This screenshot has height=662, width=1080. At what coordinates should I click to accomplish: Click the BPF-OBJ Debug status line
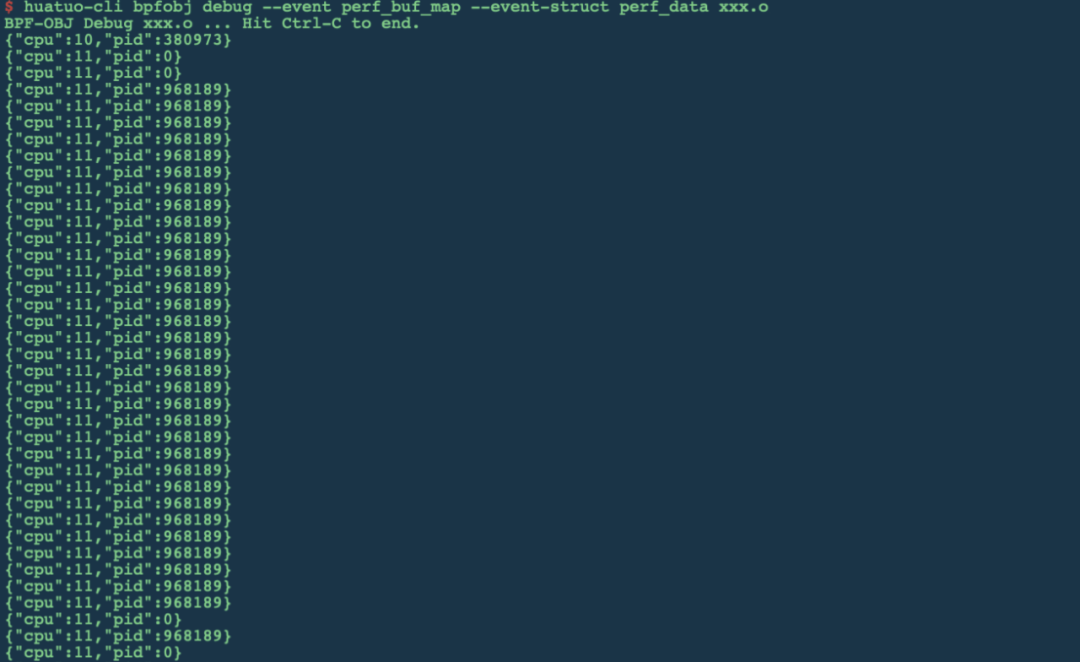point(212,23)
